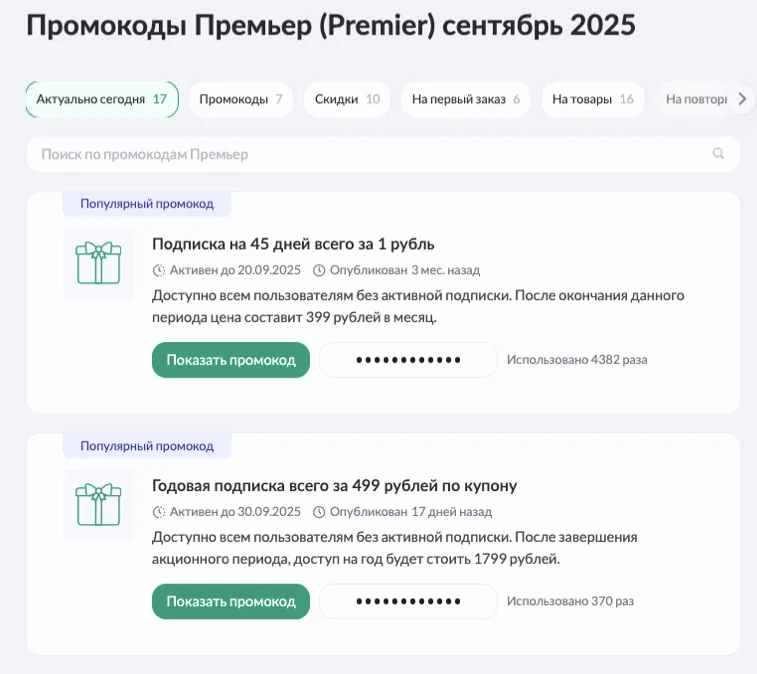Click the search magnifier icon
Screen dimensions: 757x674
pos(718,154)
